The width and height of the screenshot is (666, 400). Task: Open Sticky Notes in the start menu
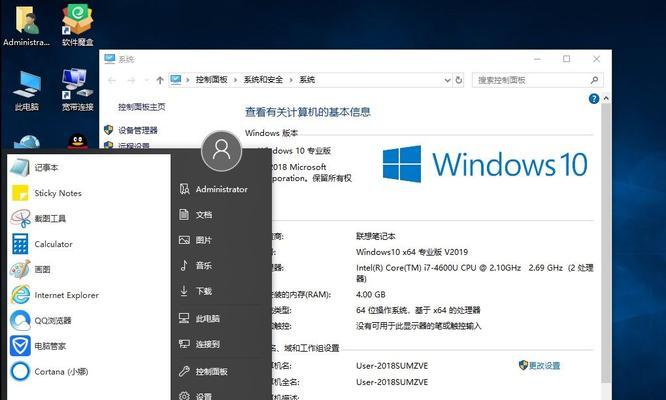click(88, 193)
